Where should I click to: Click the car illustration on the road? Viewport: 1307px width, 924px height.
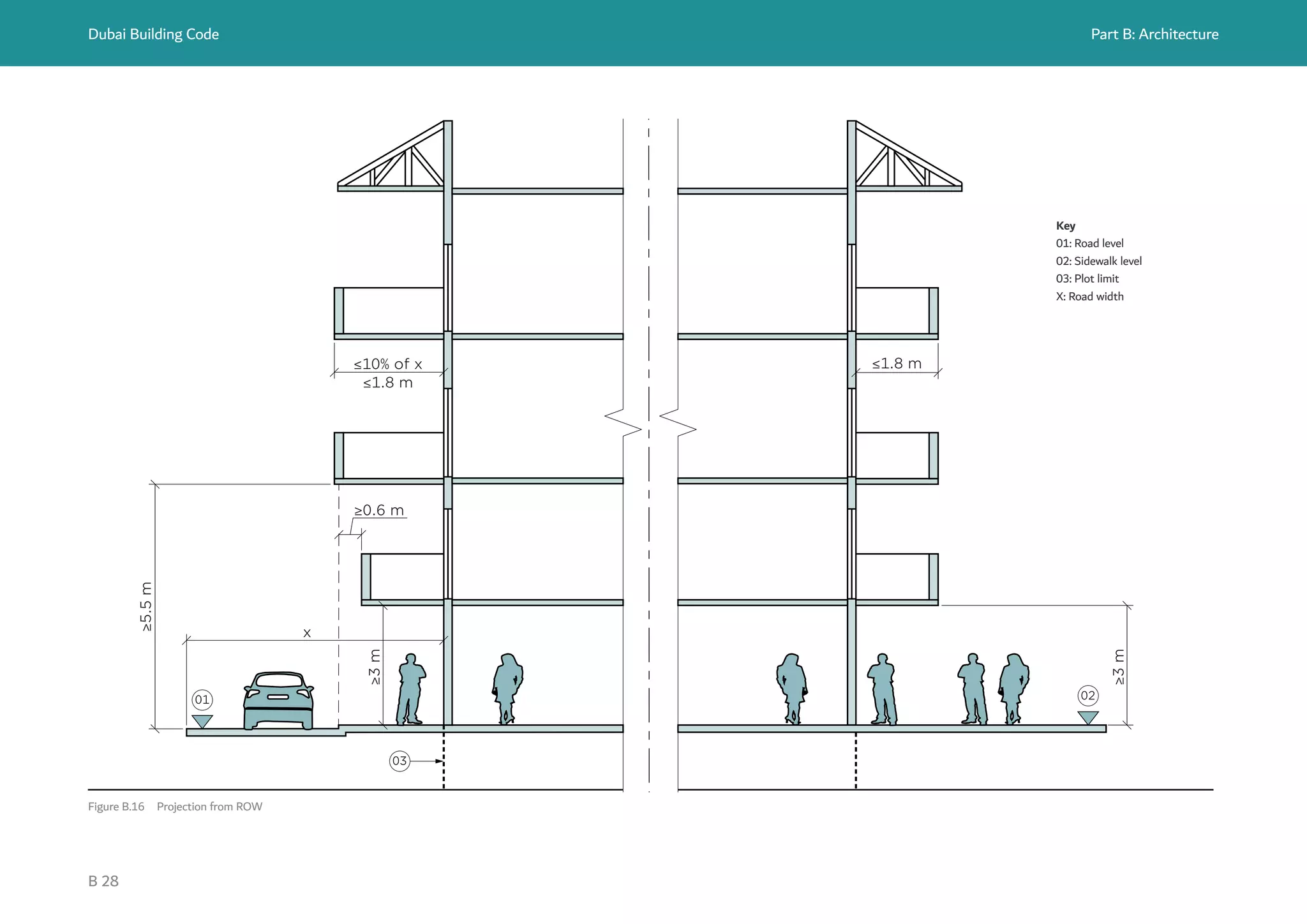point(278,700)
